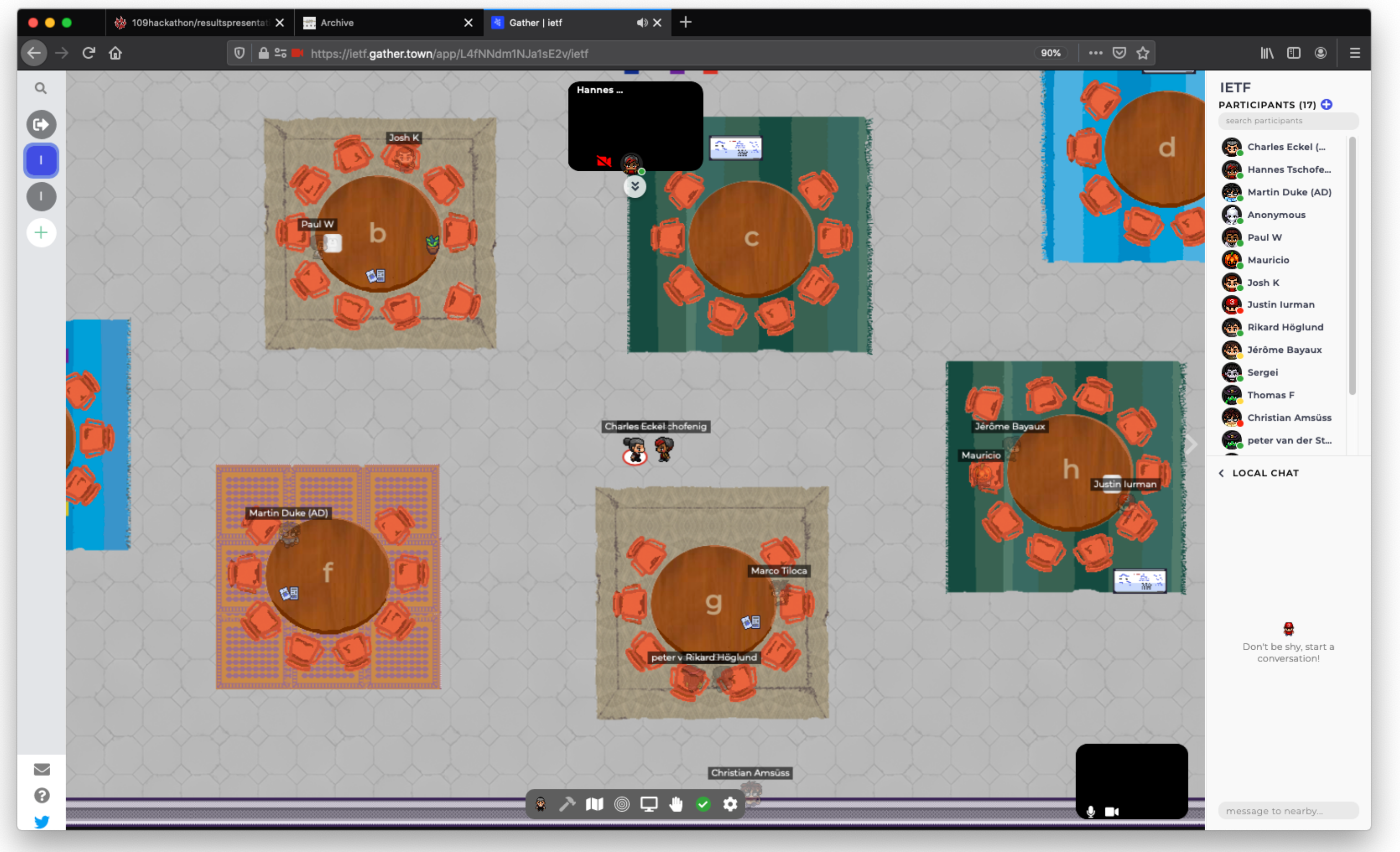Collapse Hannes video with double-chevron
1400x852 pixels.
point(635,186)
